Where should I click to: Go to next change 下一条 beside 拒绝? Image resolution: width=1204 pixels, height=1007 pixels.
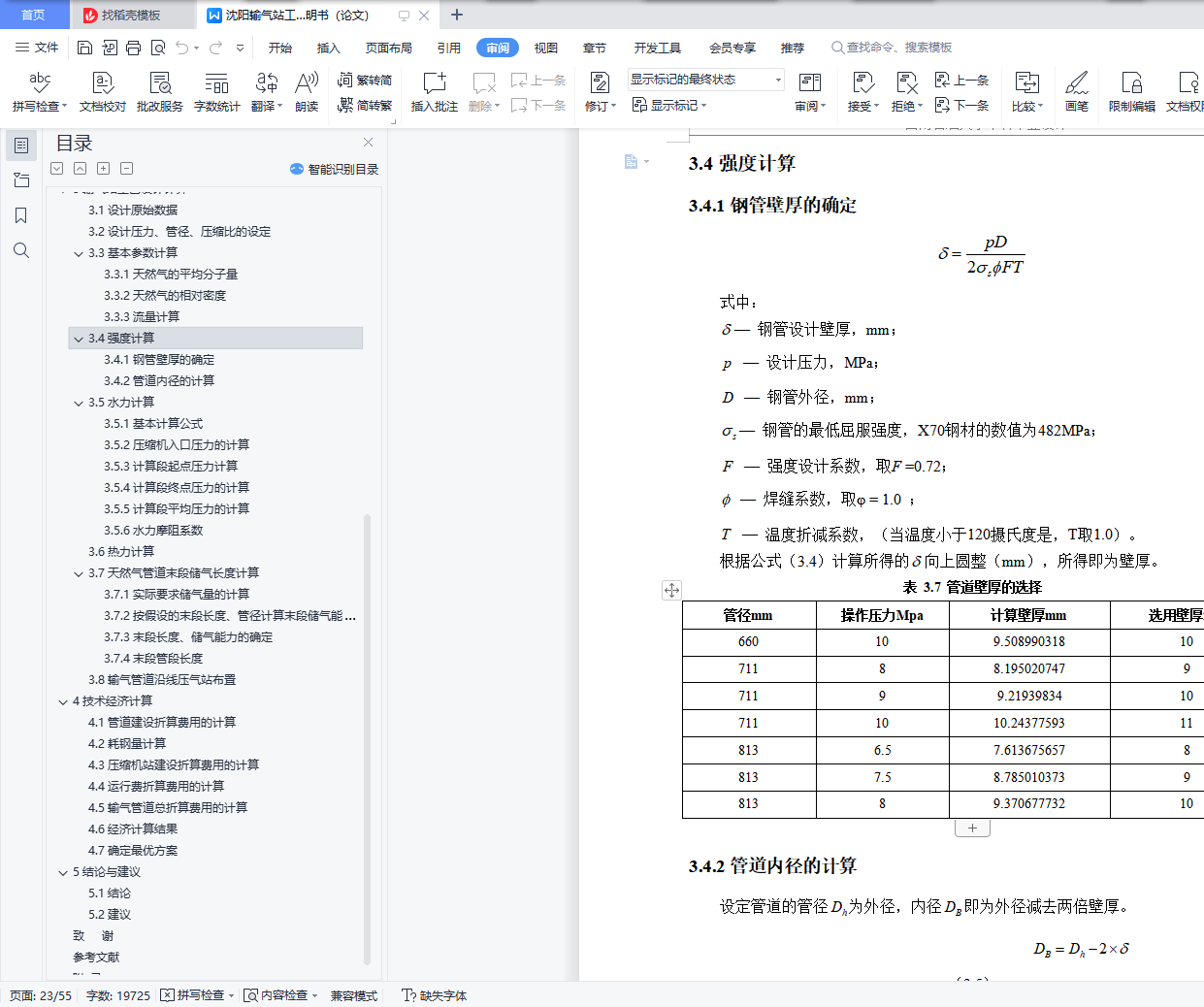point(962,105)
